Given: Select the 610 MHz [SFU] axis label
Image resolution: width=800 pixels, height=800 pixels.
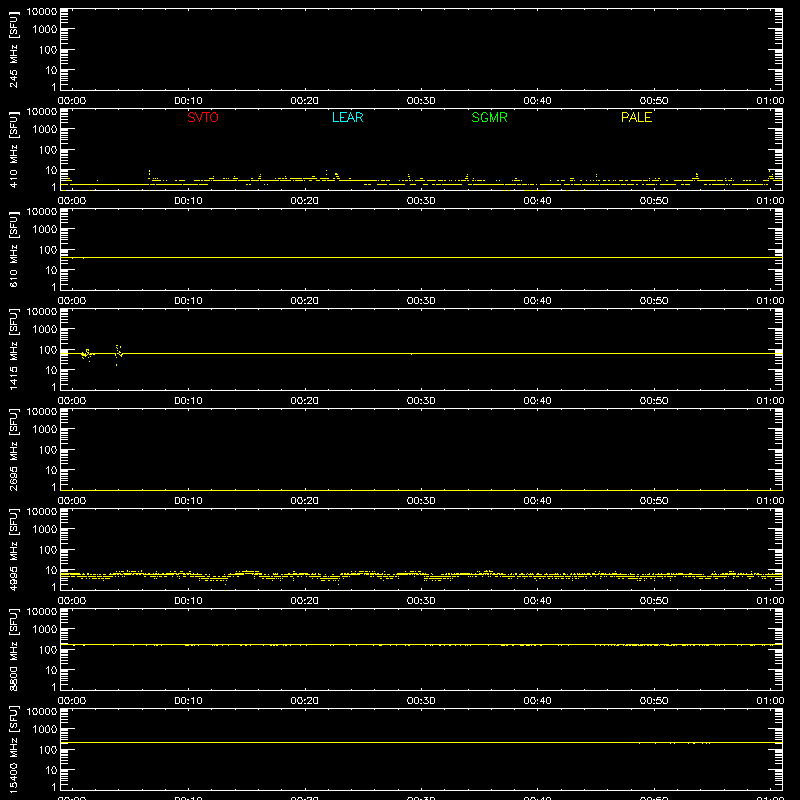Looking at the screenshot, I should click(x=13, y=249).
